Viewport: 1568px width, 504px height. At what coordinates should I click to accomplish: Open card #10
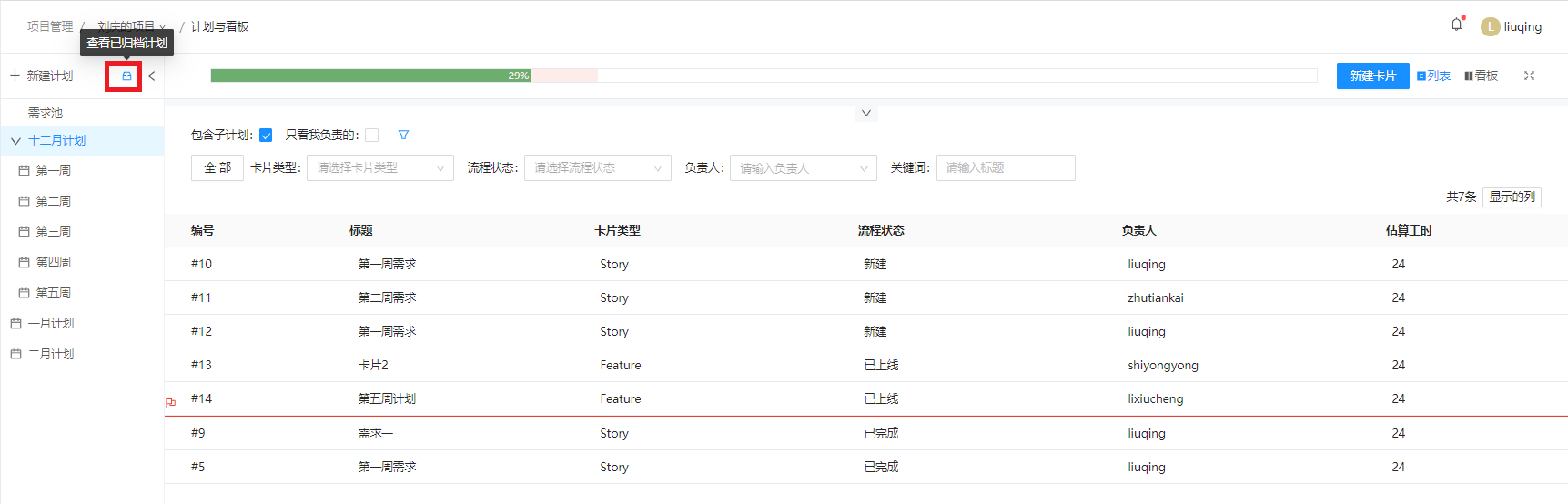pyautogui.click(x=201, y=264)
